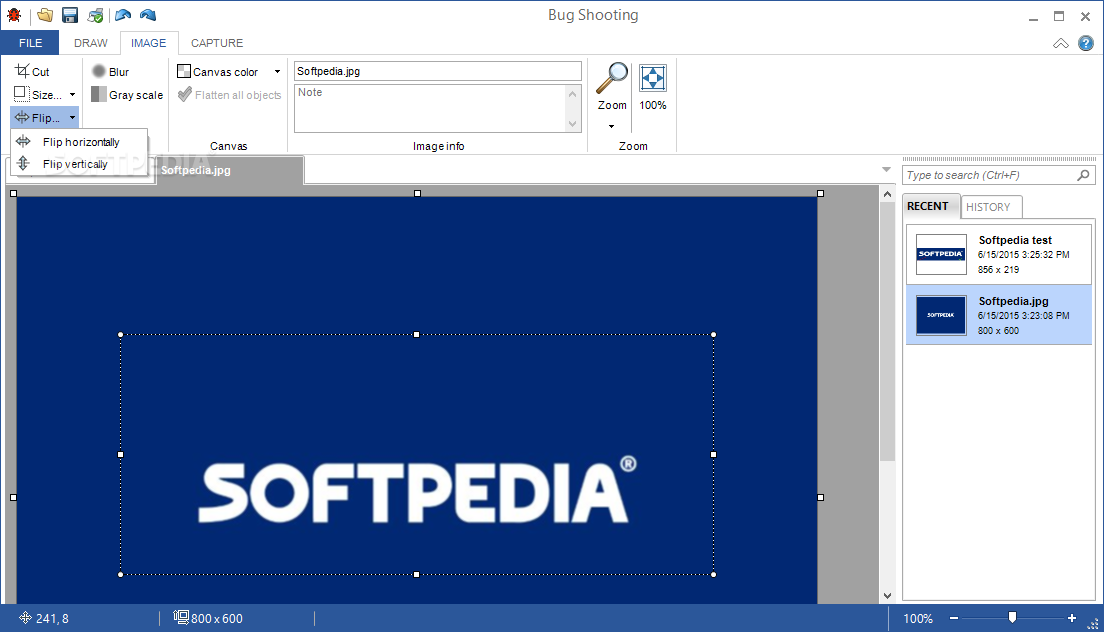Screen dimensions: 1104x632
Task: Open the Size tool
Action: coord(38,94)
